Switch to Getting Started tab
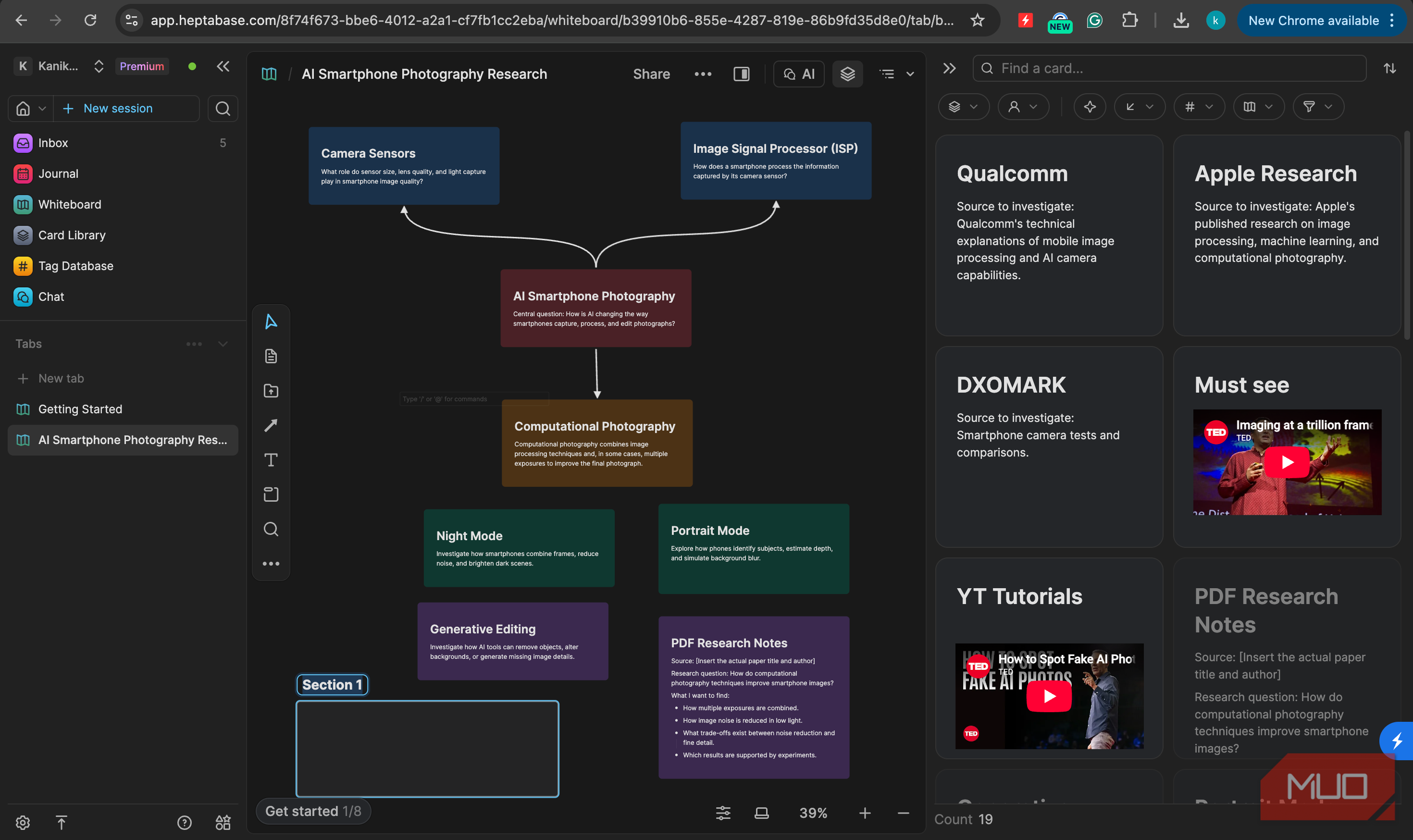1413x840 pixels. pos(122,409)
